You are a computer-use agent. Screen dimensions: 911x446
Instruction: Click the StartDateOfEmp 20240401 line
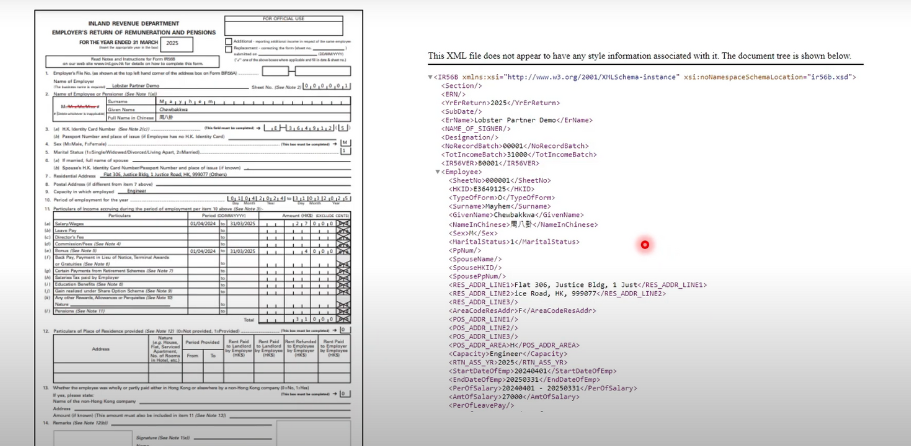tap(532, 371)
